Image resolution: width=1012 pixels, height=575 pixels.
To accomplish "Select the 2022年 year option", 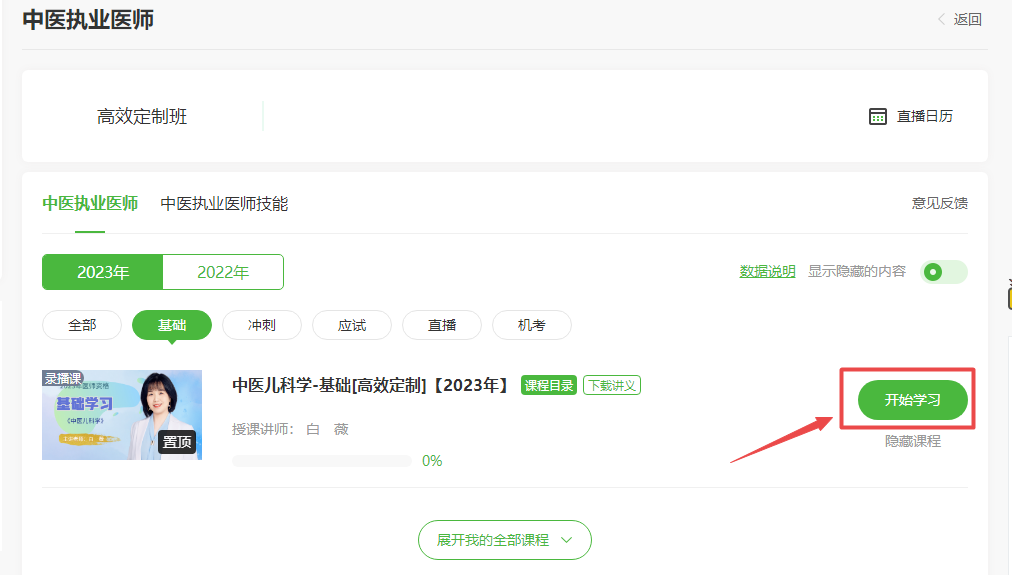I will pyautogui.click(x=223, y=272).
